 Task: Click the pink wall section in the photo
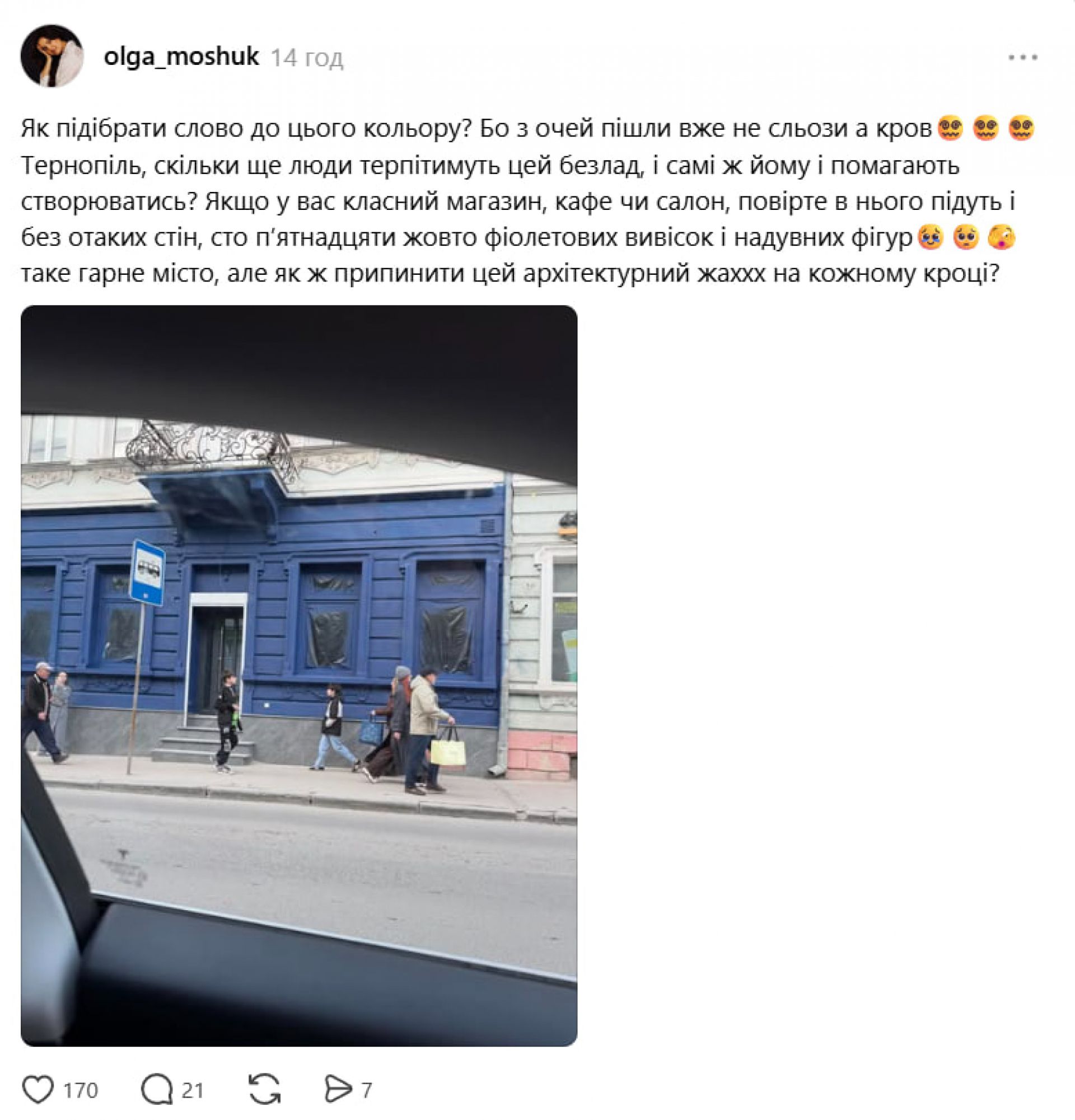[541, 754]
